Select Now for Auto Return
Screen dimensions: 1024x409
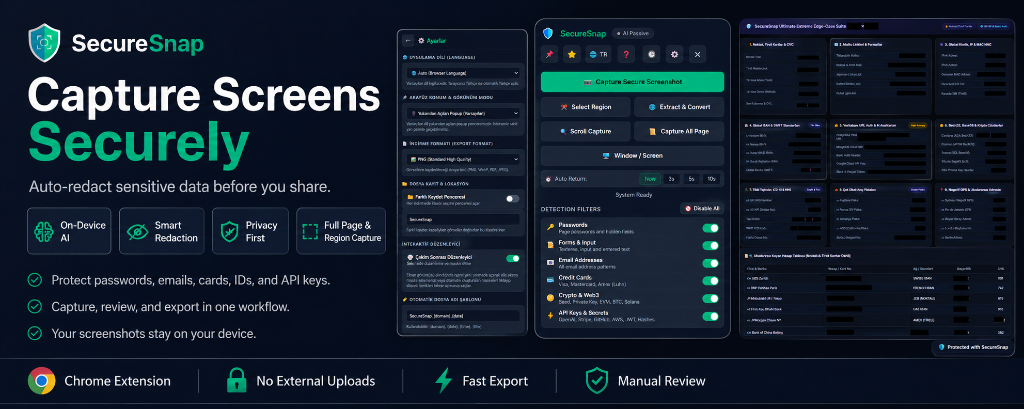[650, 178]
